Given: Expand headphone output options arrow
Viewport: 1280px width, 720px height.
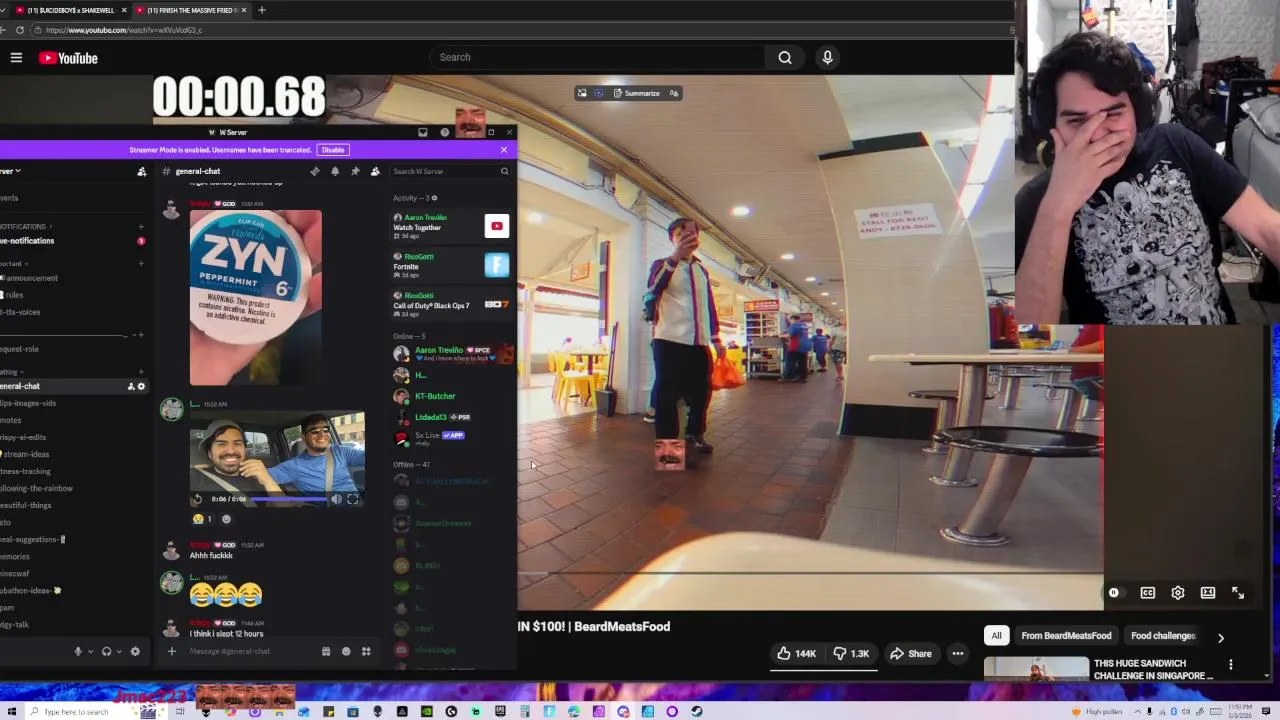Looking at the screenshot, I should click(x=119, y=651).
